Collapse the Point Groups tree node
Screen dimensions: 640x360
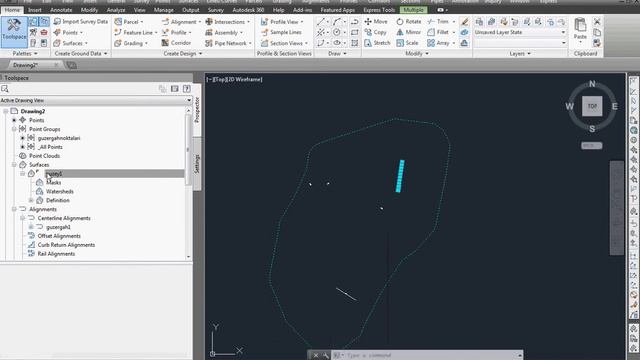pyautogui.click(x=14, y=129)
